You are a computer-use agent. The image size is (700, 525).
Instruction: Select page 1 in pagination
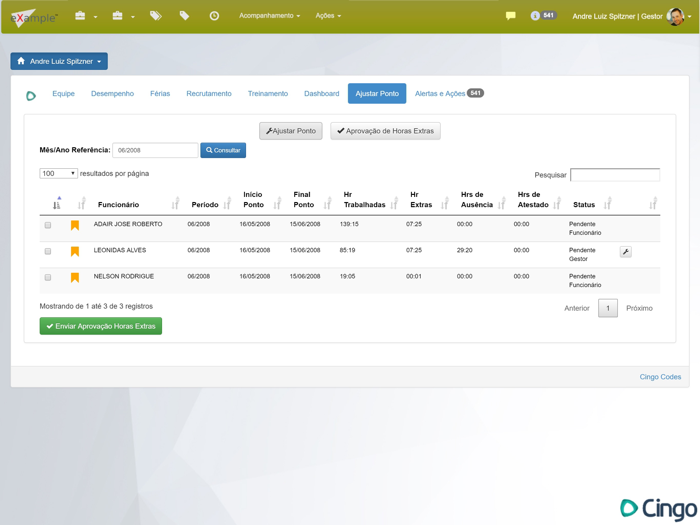click(x=608, y=308)
